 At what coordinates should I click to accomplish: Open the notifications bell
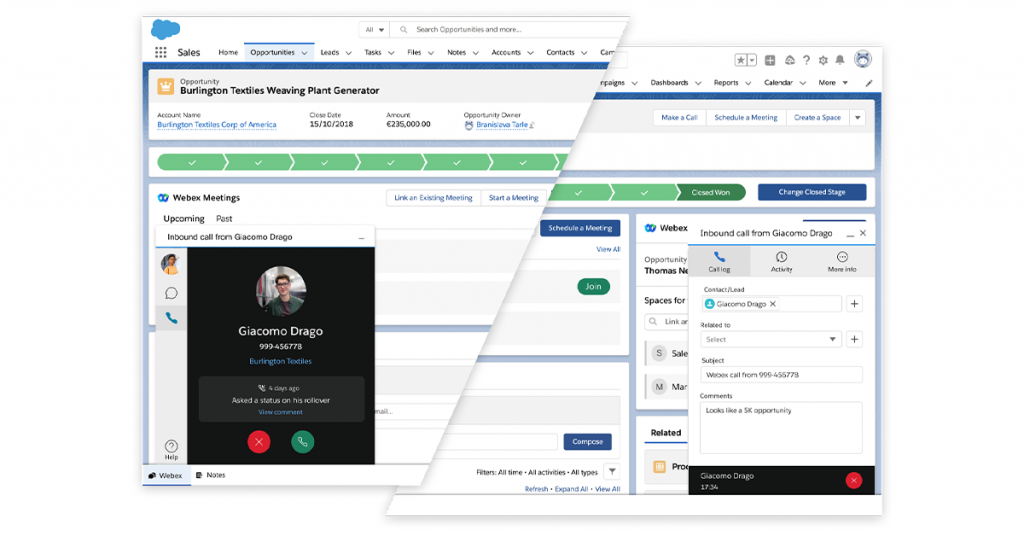point(840,60)
